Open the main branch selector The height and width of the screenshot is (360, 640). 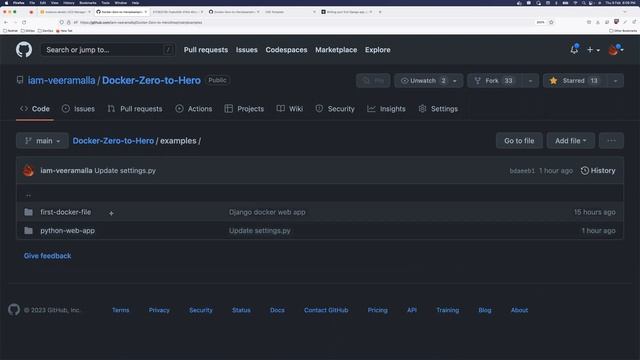pos(42,141)
